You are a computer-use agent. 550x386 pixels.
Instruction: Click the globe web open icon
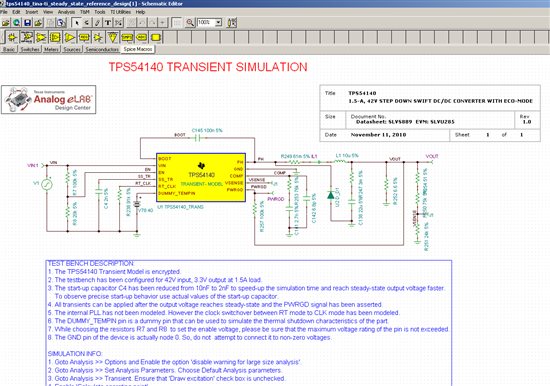16,23
